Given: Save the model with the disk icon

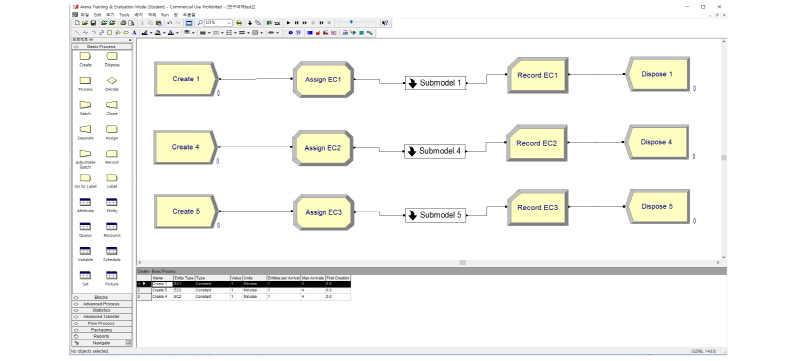Looking at the screenshot, I should tap(93, 23).
